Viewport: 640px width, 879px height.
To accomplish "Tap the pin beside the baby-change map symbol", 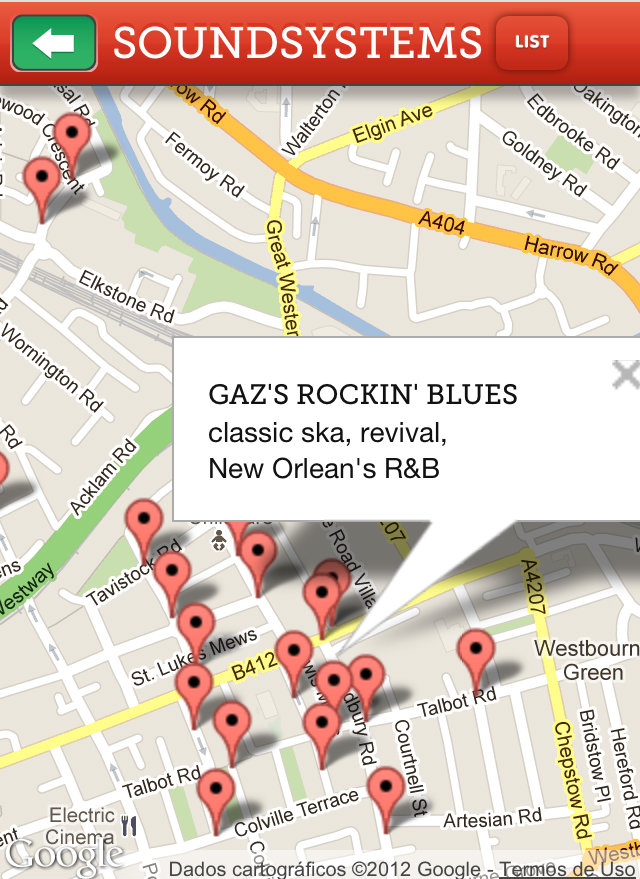I will pyautogui.click(x=257, y=553).
